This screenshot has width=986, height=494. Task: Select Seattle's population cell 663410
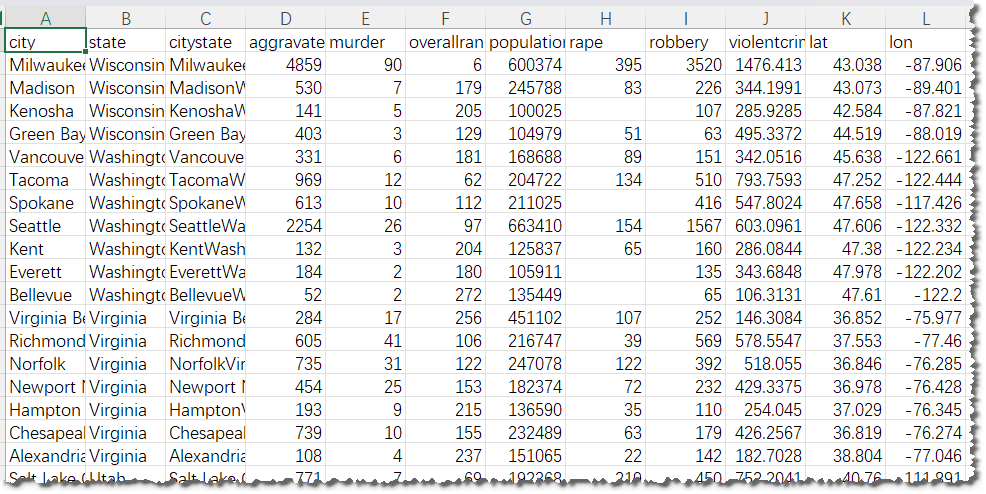pos(526,226)
